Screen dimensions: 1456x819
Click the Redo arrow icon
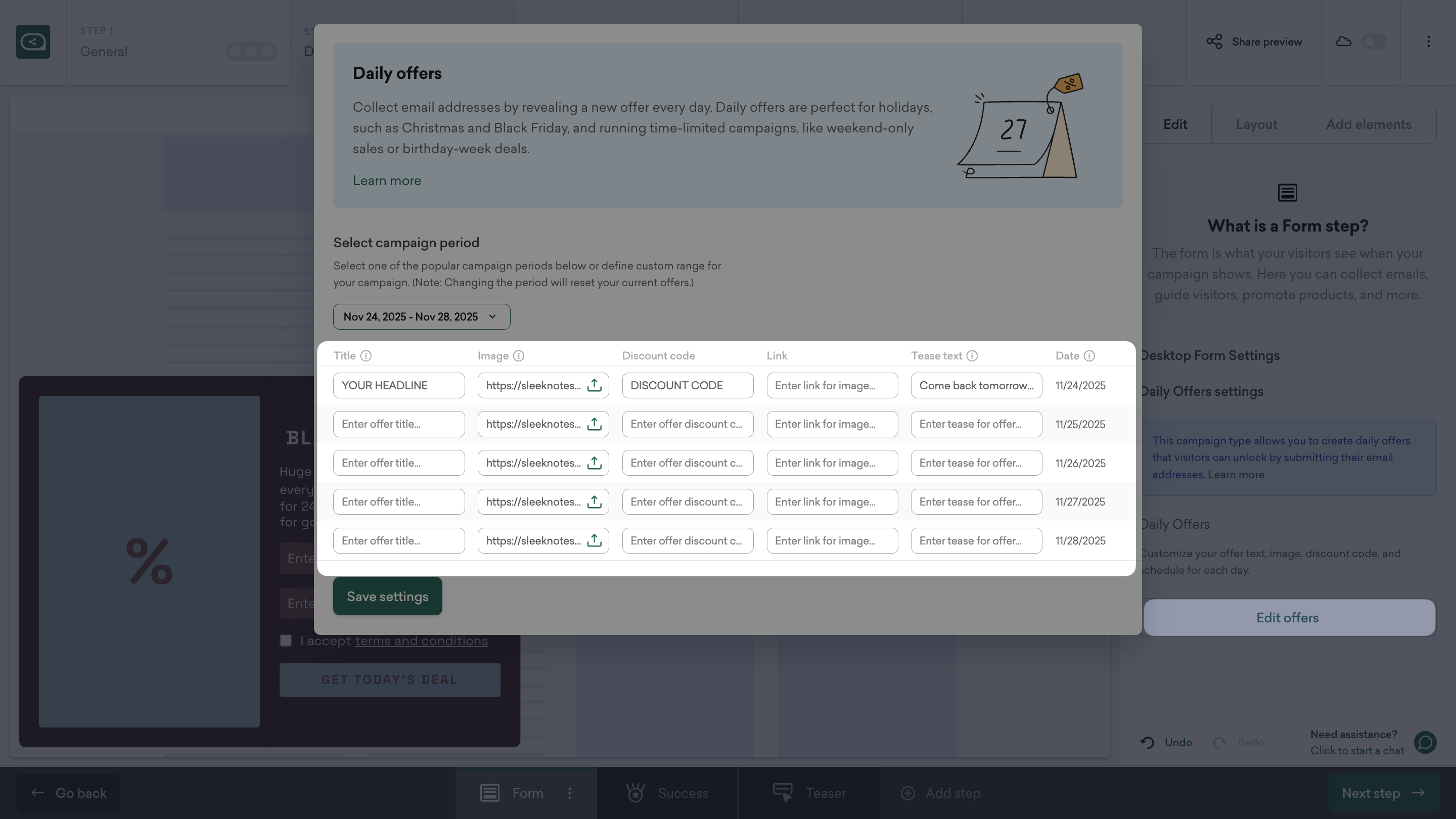point(1219,742)
